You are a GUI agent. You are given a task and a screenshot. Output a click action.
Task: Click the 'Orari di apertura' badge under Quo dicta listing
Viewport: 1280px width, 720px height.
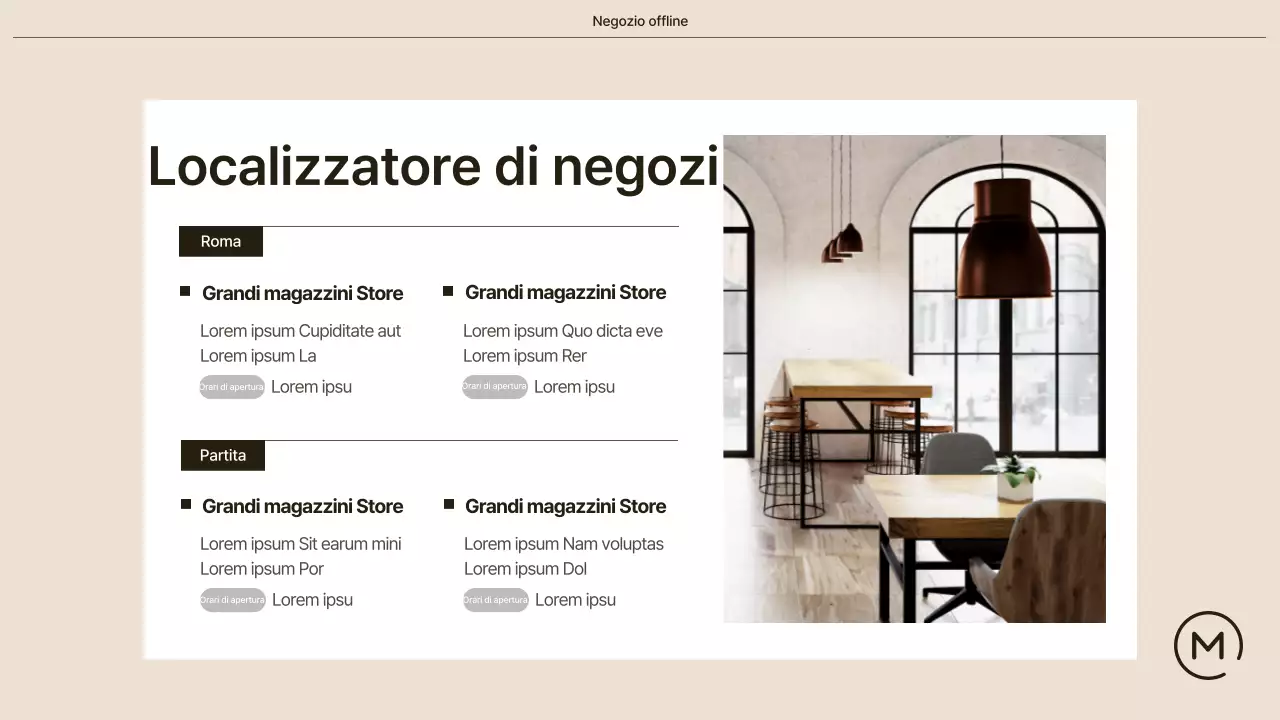[494, 387]
